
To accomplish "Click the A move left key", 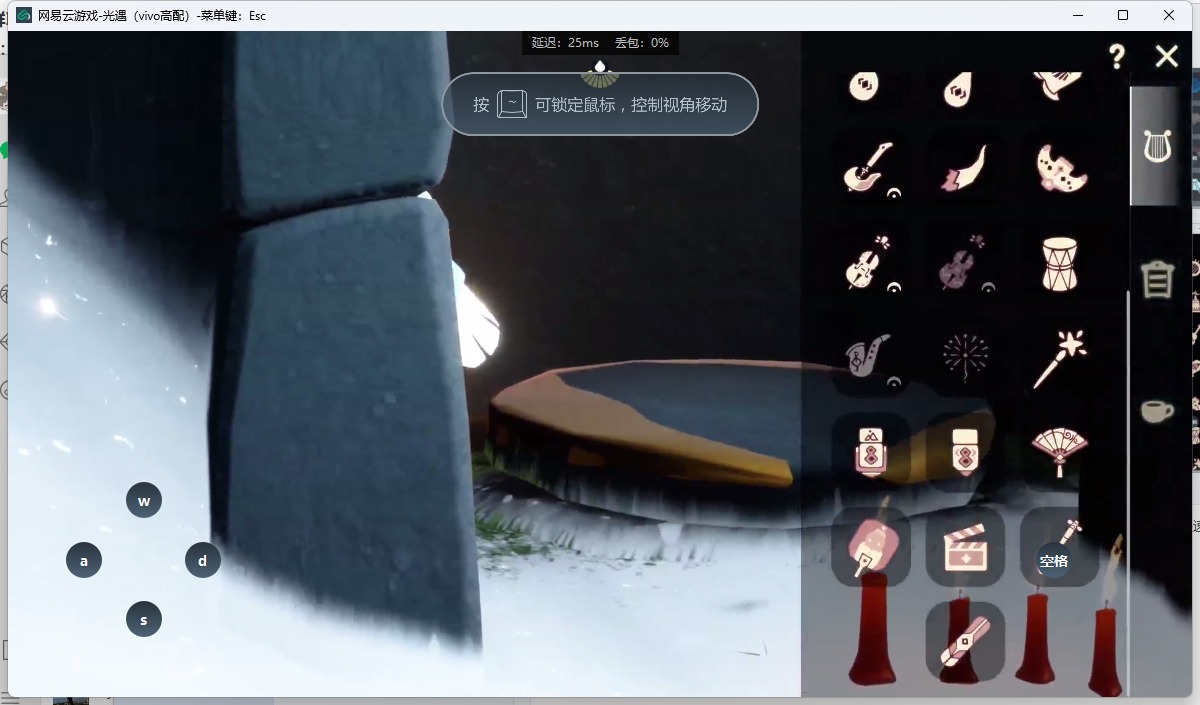I will [84, 561].
